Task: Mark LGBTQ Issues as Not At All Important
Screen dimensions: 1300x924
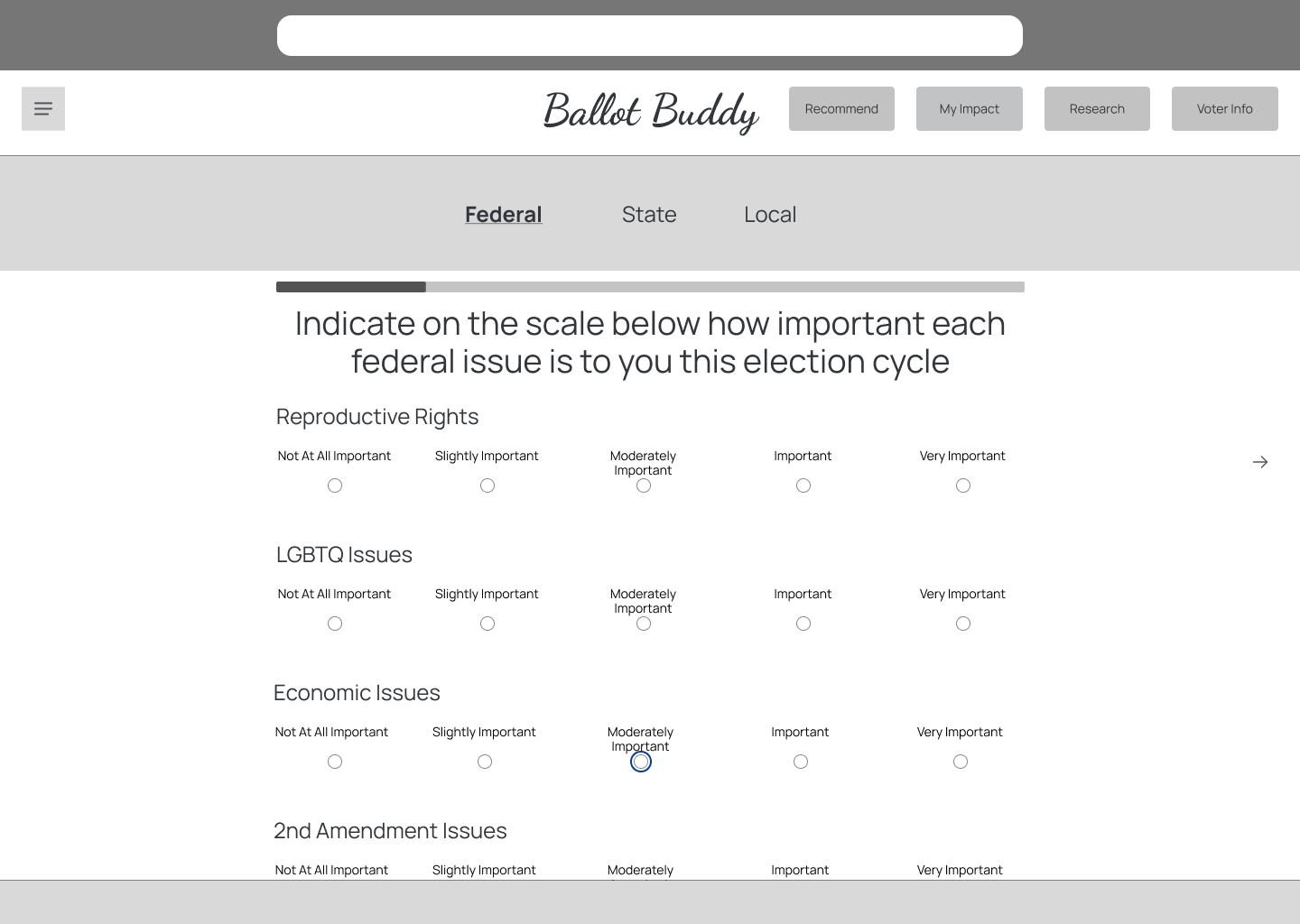Action: [x=334, y=623]
